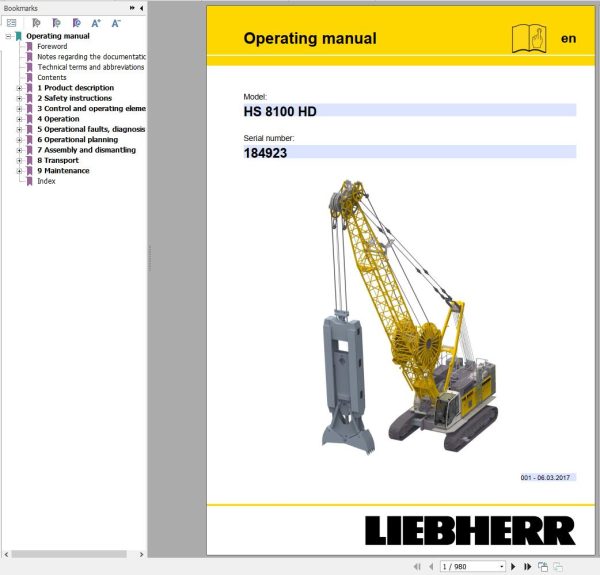
Task: Click the Contents bookmark icon
Action: 29,77
